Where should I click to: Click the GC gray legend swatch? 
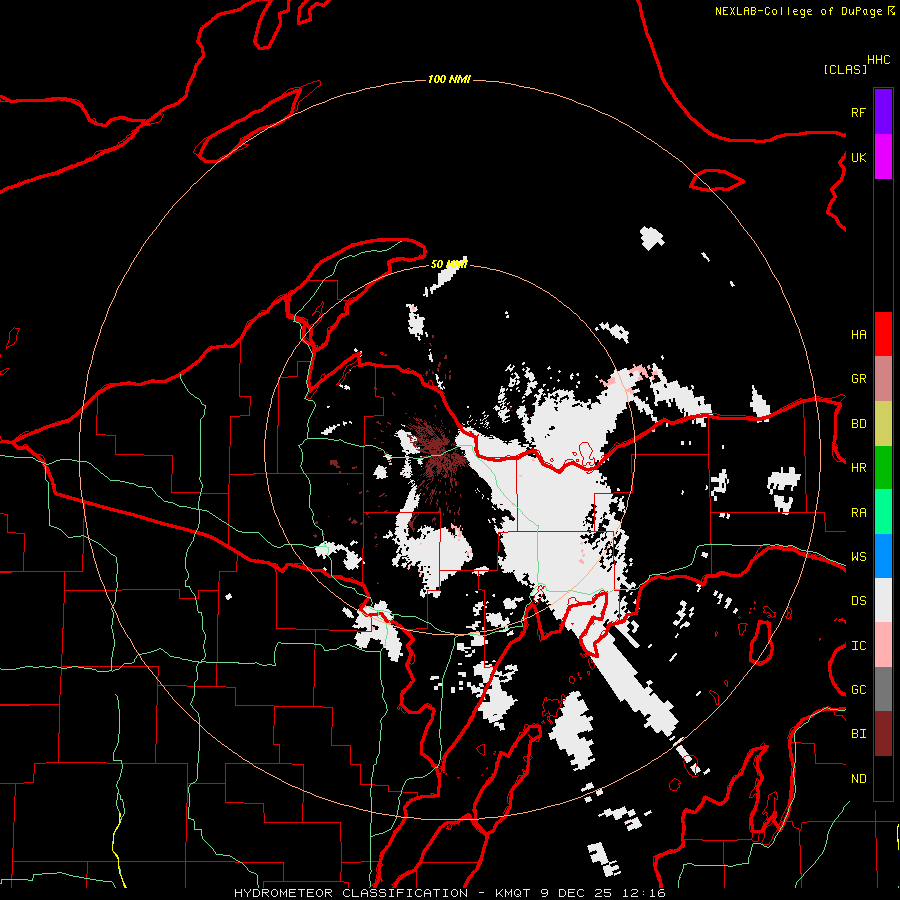coord(883,689)
